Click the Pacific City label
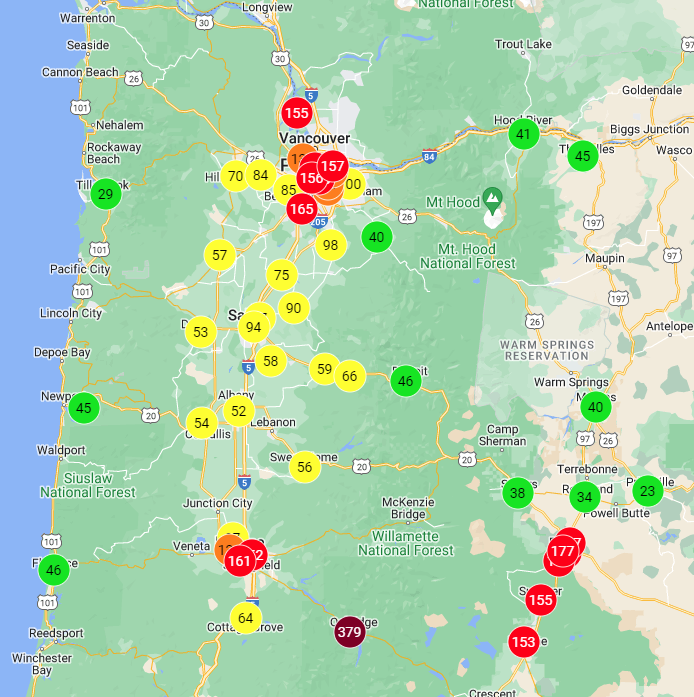 point(80,269)
